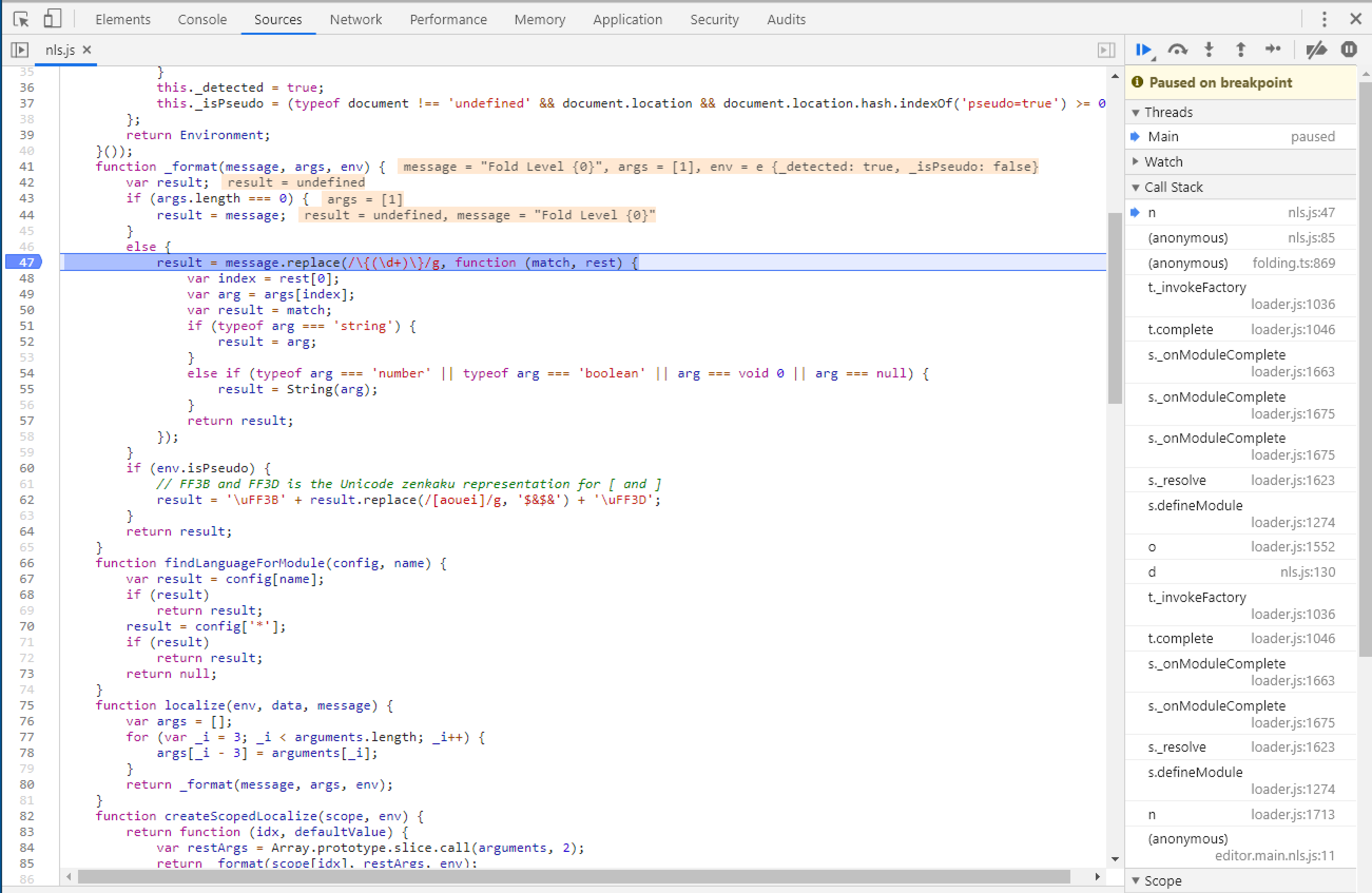The image size is (1372, 893).
Task: Set breakpoint on line number 62
Action: tap(26, 500)
